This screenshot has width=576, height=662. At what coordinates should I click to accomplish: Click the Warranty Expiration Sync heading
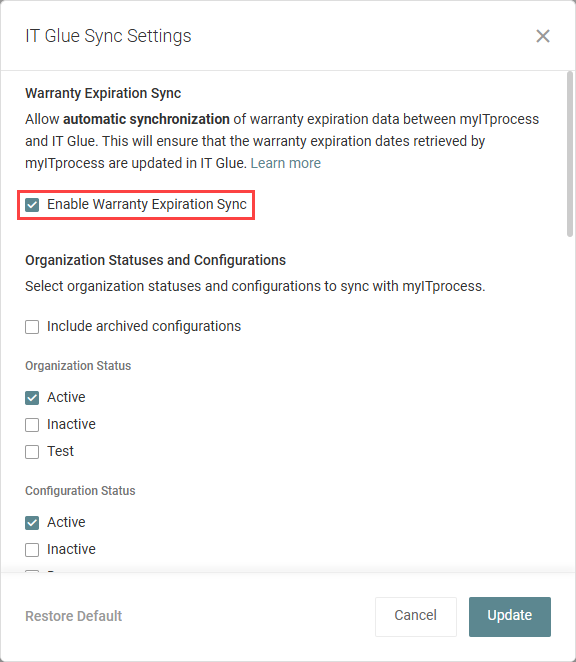tap(103, 93)
